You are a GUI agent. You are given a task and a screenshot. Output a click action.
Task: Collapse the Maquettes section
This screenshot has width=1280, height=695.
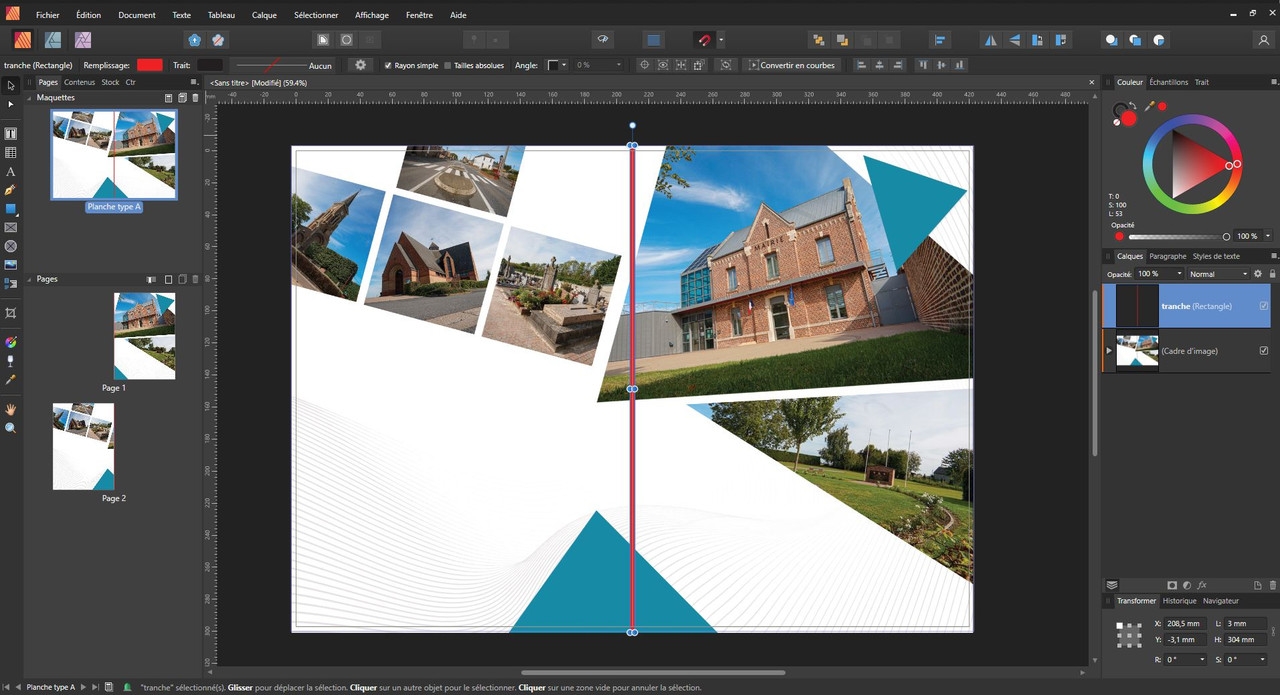coord(30,98)
